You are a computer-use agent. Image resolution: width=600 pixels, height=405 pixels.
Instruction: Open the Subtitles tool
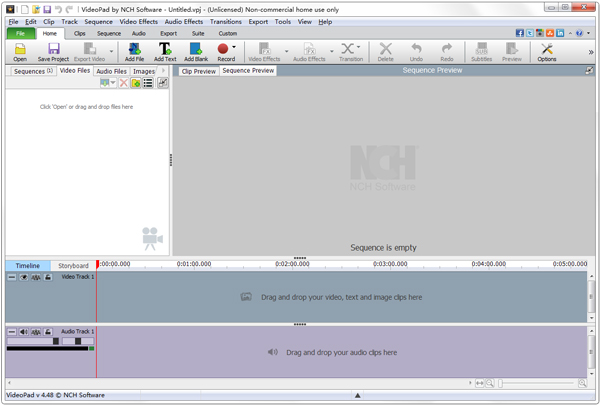(481, 52)
